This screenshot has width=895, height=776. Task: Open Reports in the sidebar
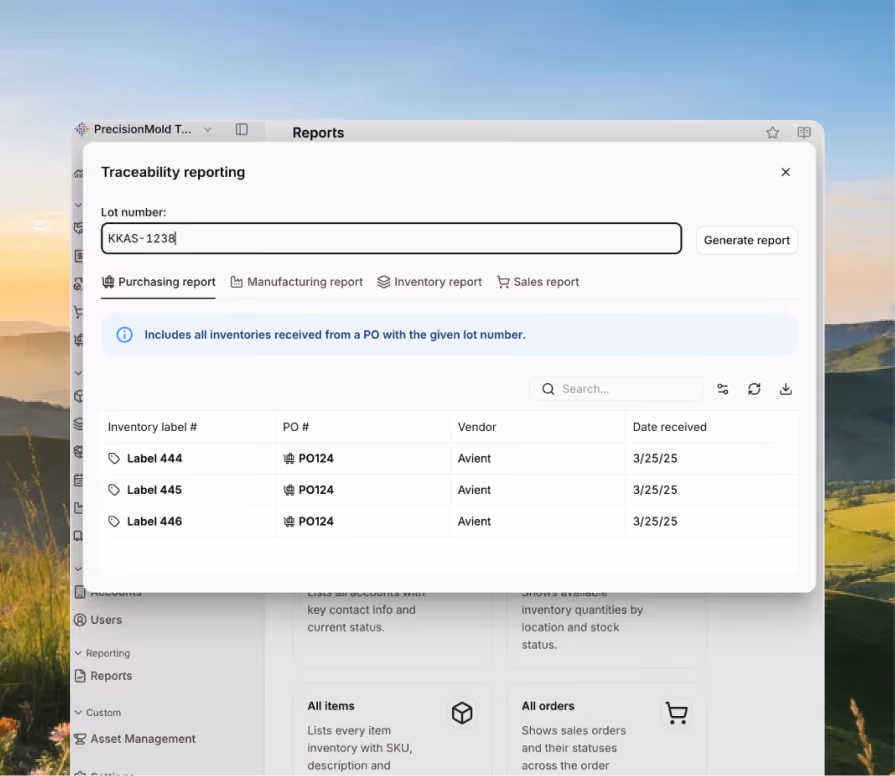103,676
